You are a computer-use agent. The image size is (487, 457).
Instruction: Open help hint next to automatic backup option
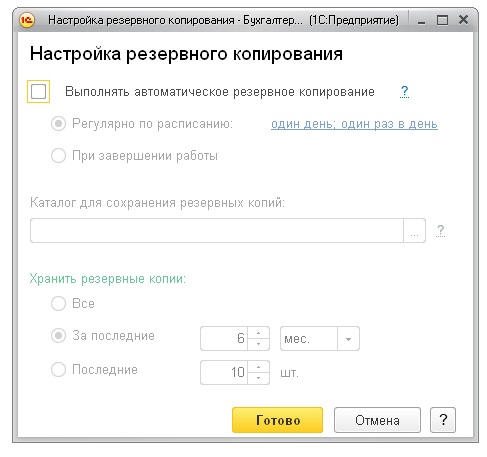coord(404,91)
